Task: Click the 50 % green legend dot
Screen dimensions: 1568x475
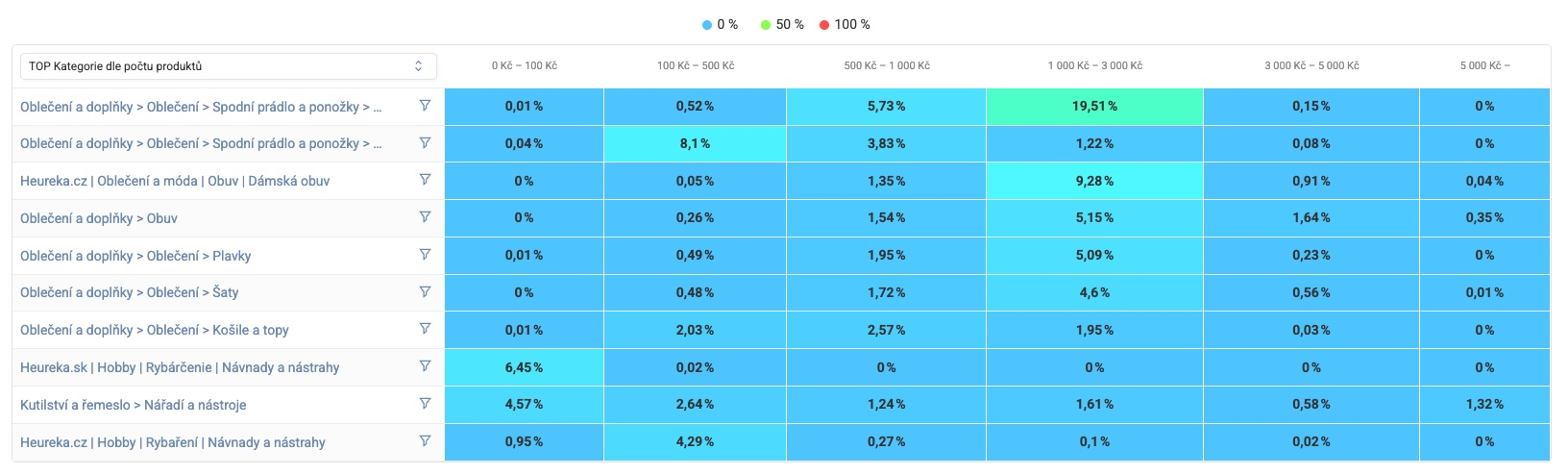Action: [x=766, y=25]
